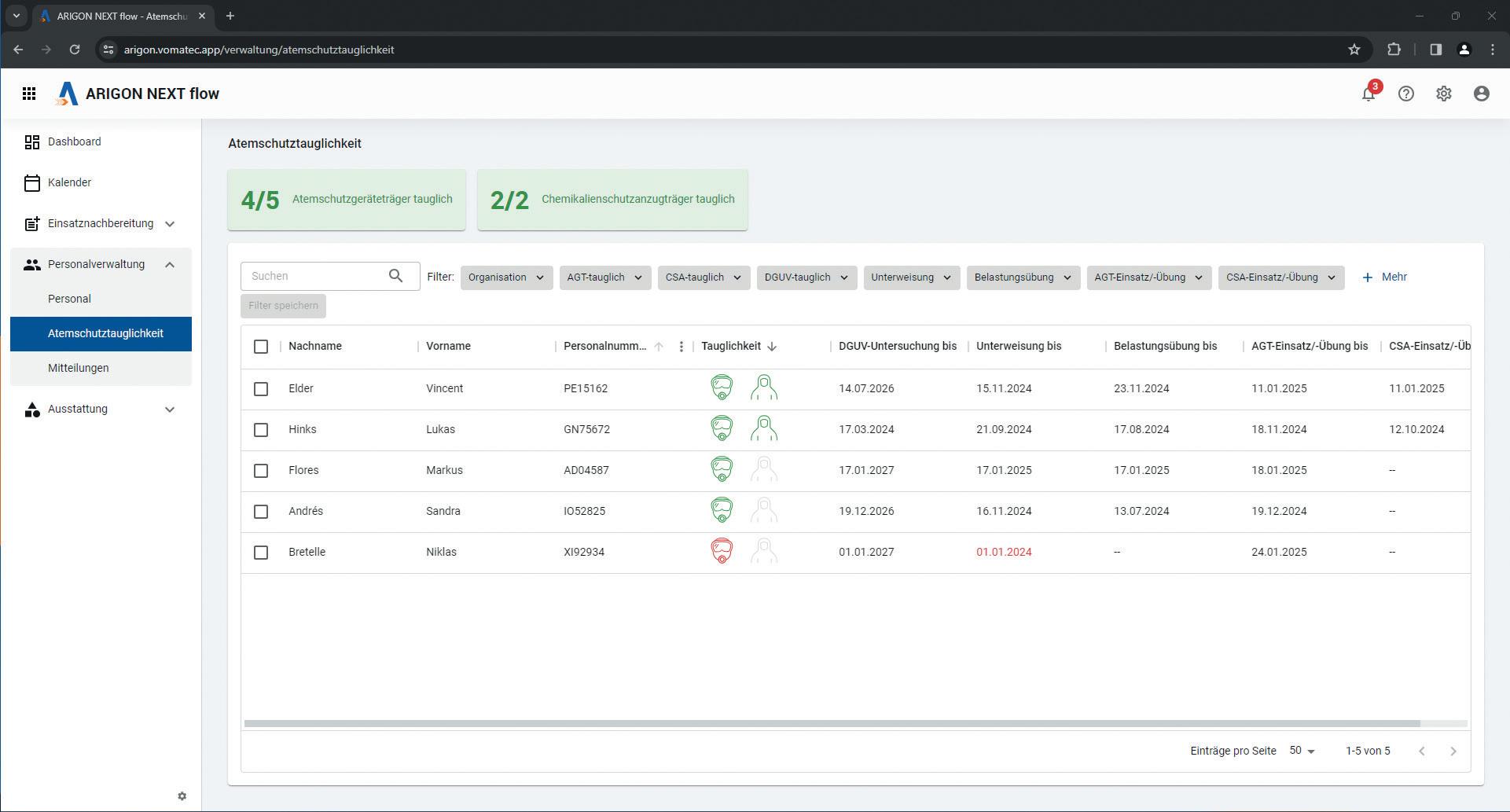Click the Filter speichern button
The width and height of the screenshot is (1510, 812).
pyautogui.click(x=283, y=306)
